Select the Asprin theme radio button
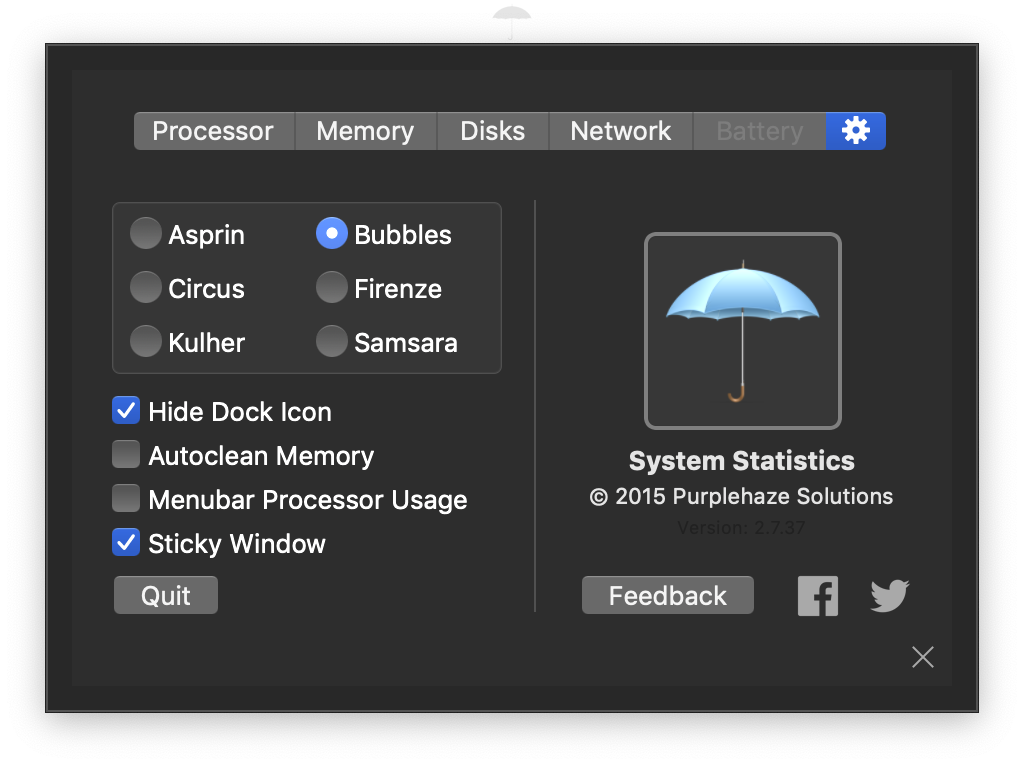This screenshot has width=1024, height=766. click(146, 234)
